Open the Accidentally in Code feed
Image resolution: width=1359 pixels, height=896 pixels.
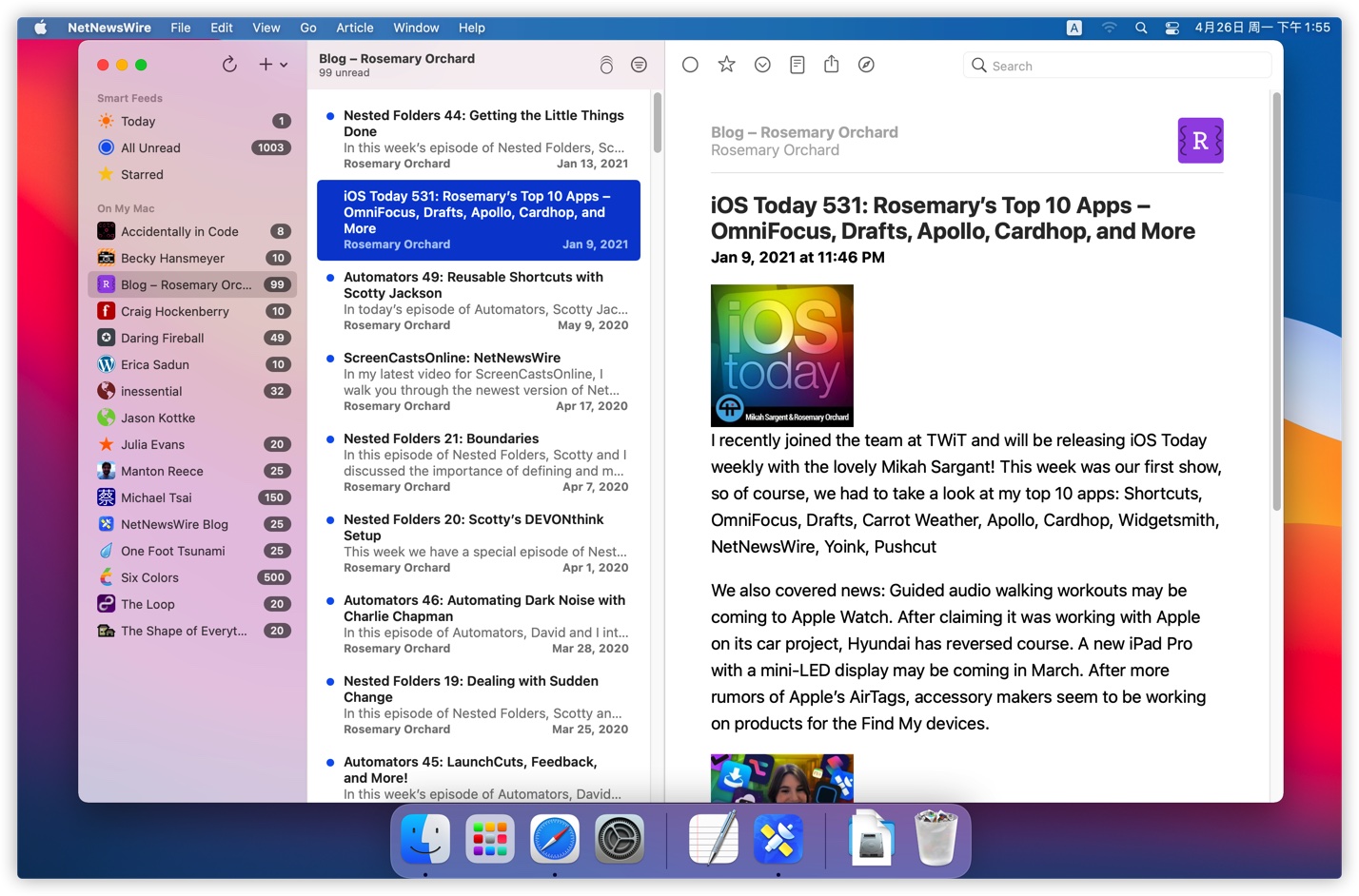coord(193,231)
